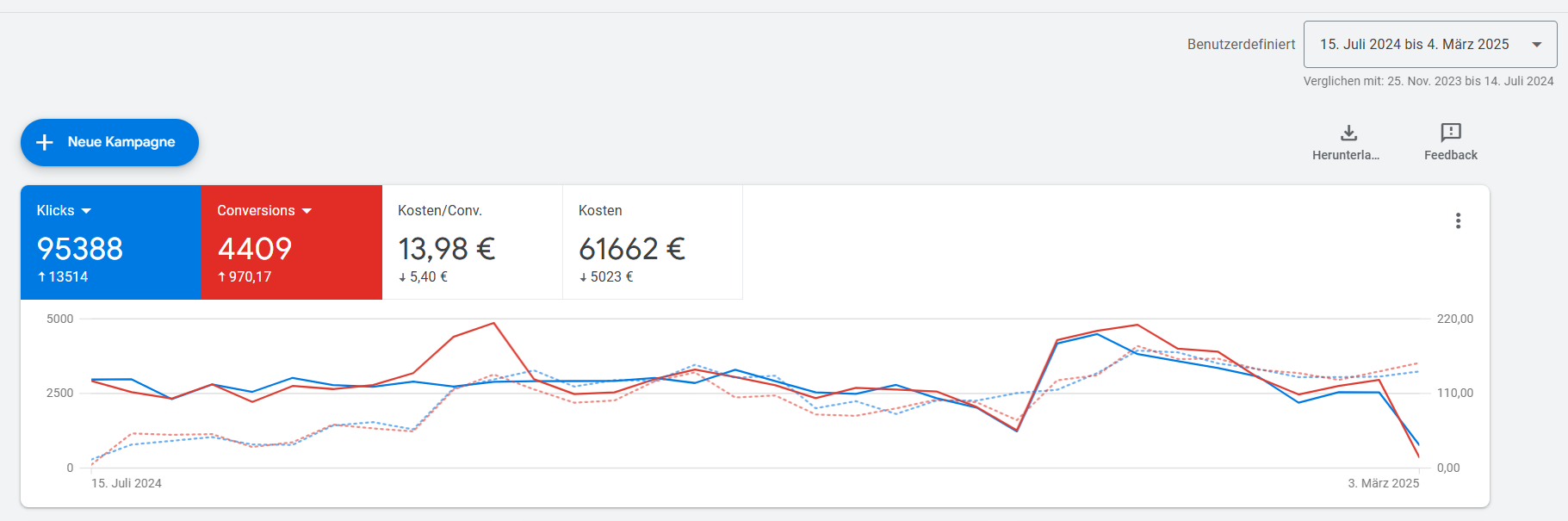Click the download arrow icon above Herunterla…
This screenshot has width=1568, height=521.
[x=1348, y=133]
